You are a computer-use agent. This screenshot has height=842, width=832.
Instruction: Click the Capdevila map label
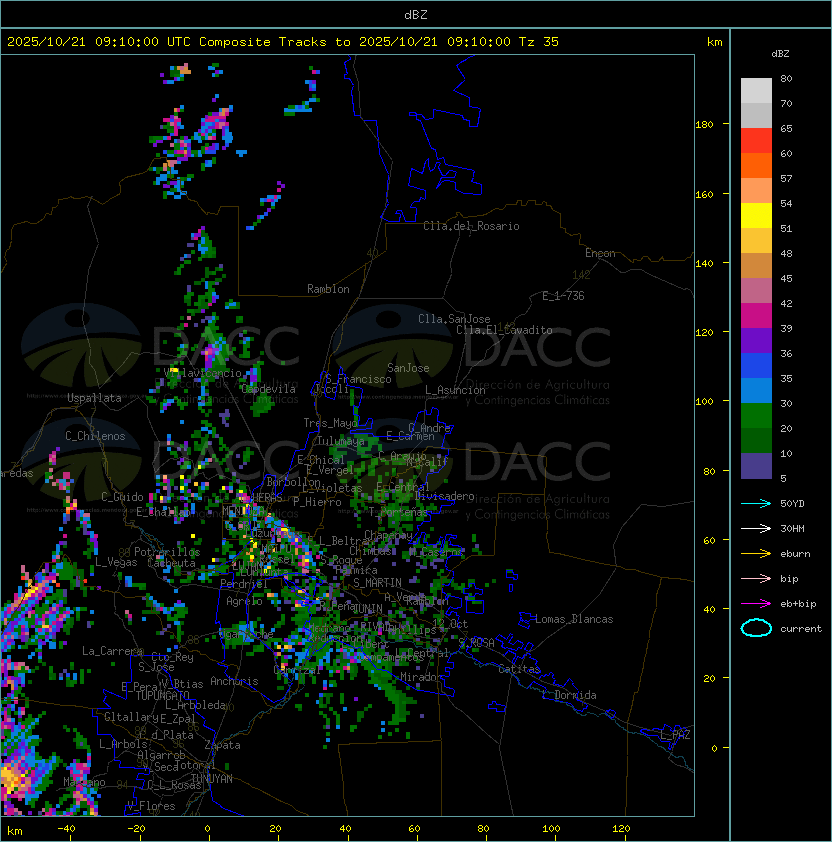pyautogui.click(x=268, y=389)
